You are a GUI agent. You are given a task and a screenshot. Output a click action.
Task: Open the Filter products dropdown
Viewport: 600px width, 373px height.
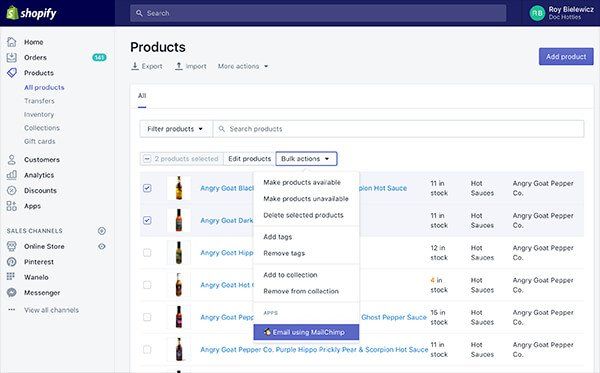coord(176,129)
